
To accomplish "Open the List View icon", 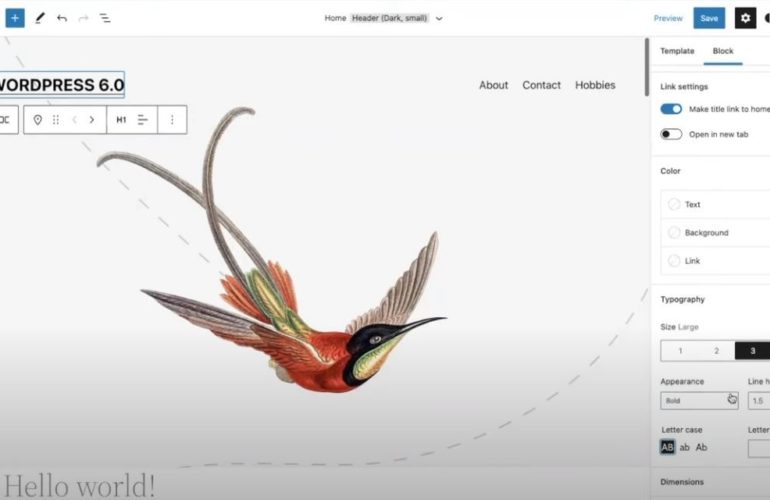I will (105, 18).
